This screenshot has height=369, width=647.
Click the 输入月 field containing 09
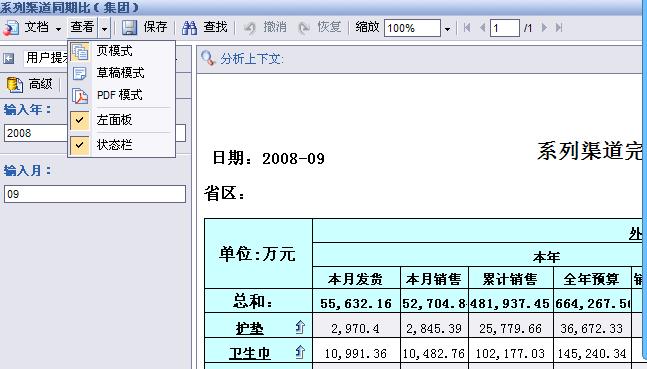pyautogui.click(x=95, y=194)
